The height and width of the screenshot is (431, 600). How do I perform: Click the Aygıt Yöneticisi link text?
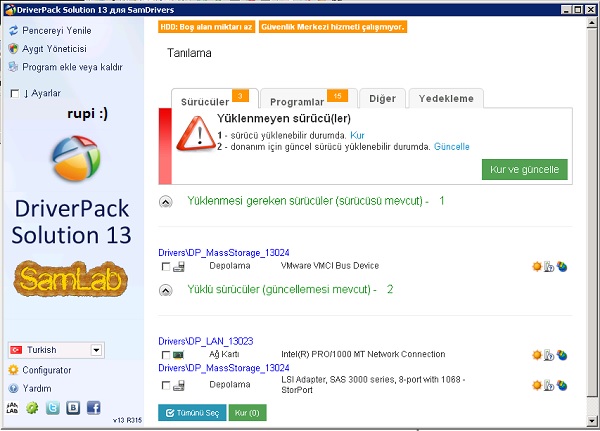click(x=54, y=49)
